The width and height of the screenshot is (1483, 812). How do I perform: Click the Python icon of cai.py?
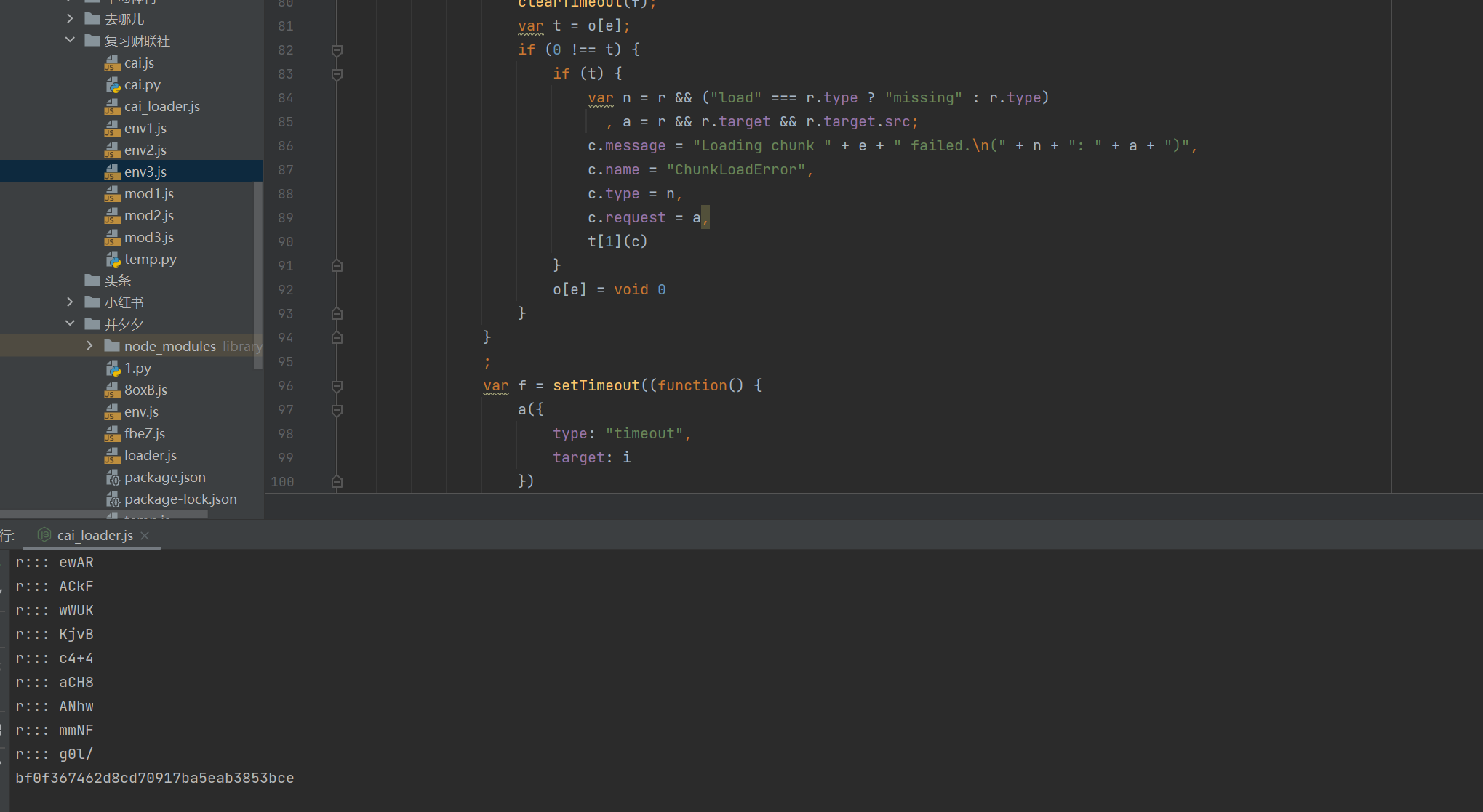click(113, 85)
